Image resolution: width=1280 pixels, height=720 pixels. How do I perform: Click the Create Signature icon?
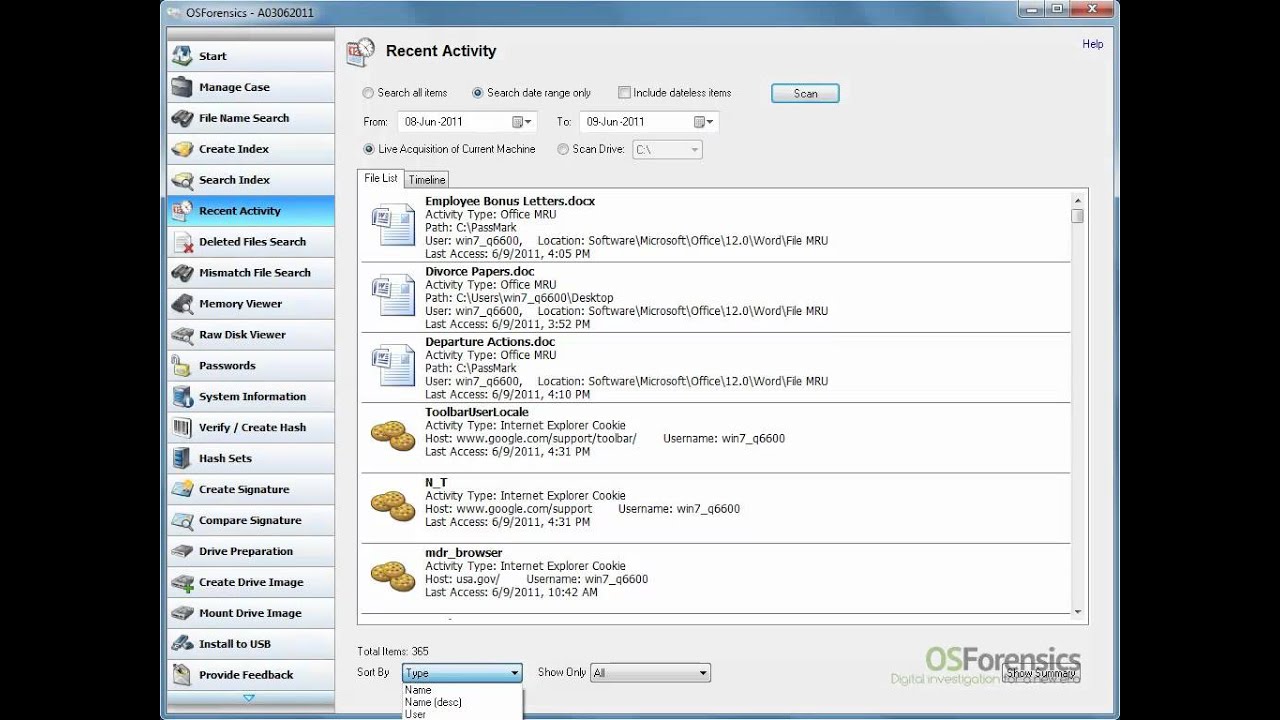tap(182, 490)
